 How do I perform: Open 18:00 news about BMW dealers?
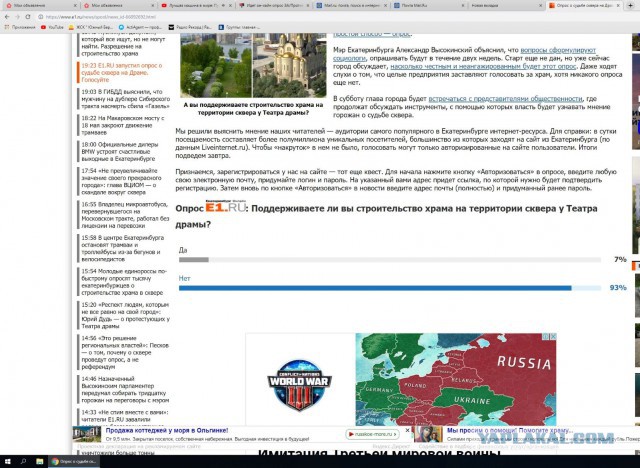click(120, 151)
